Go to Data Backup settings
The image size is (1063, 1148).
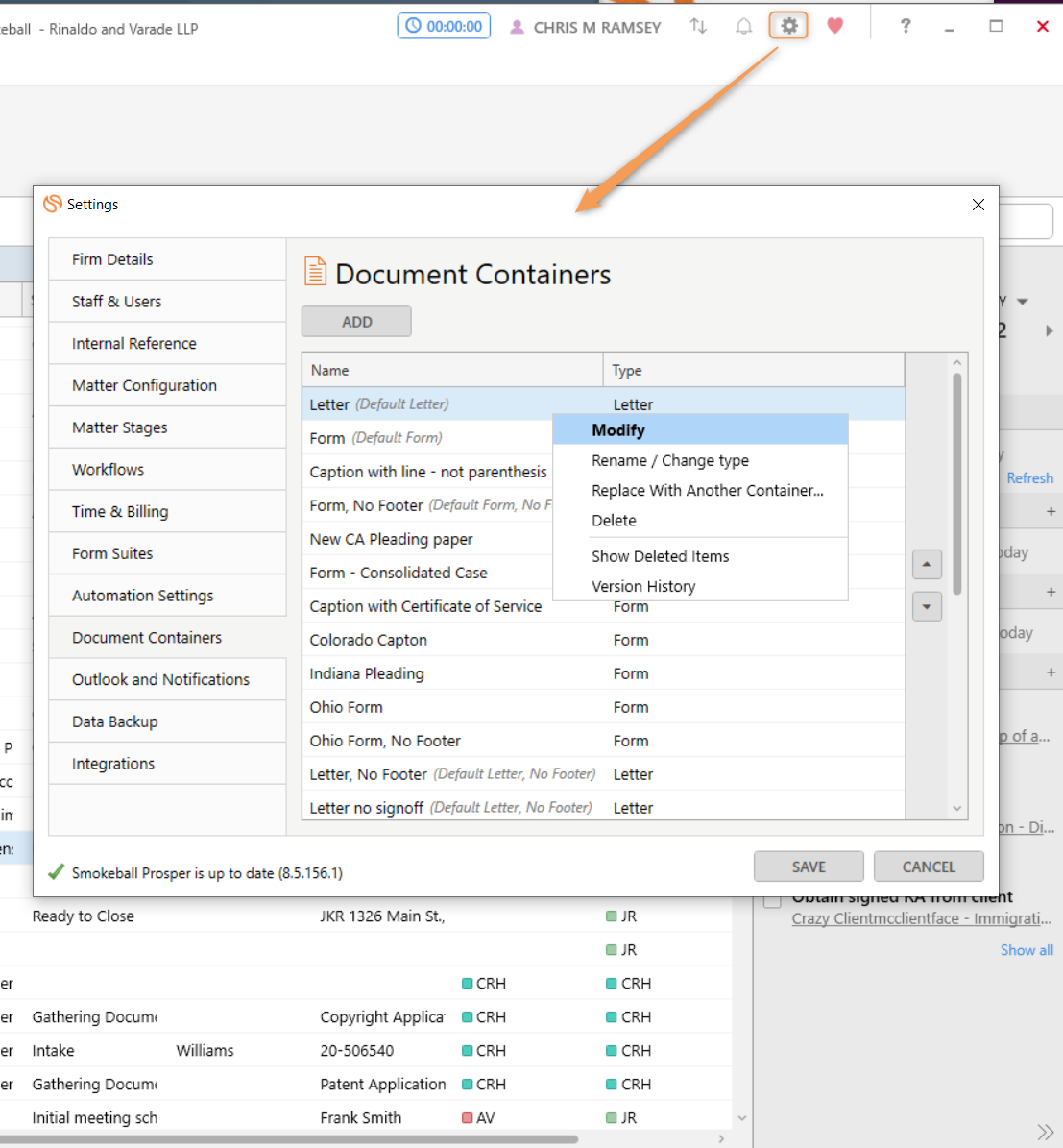(167, 721)
